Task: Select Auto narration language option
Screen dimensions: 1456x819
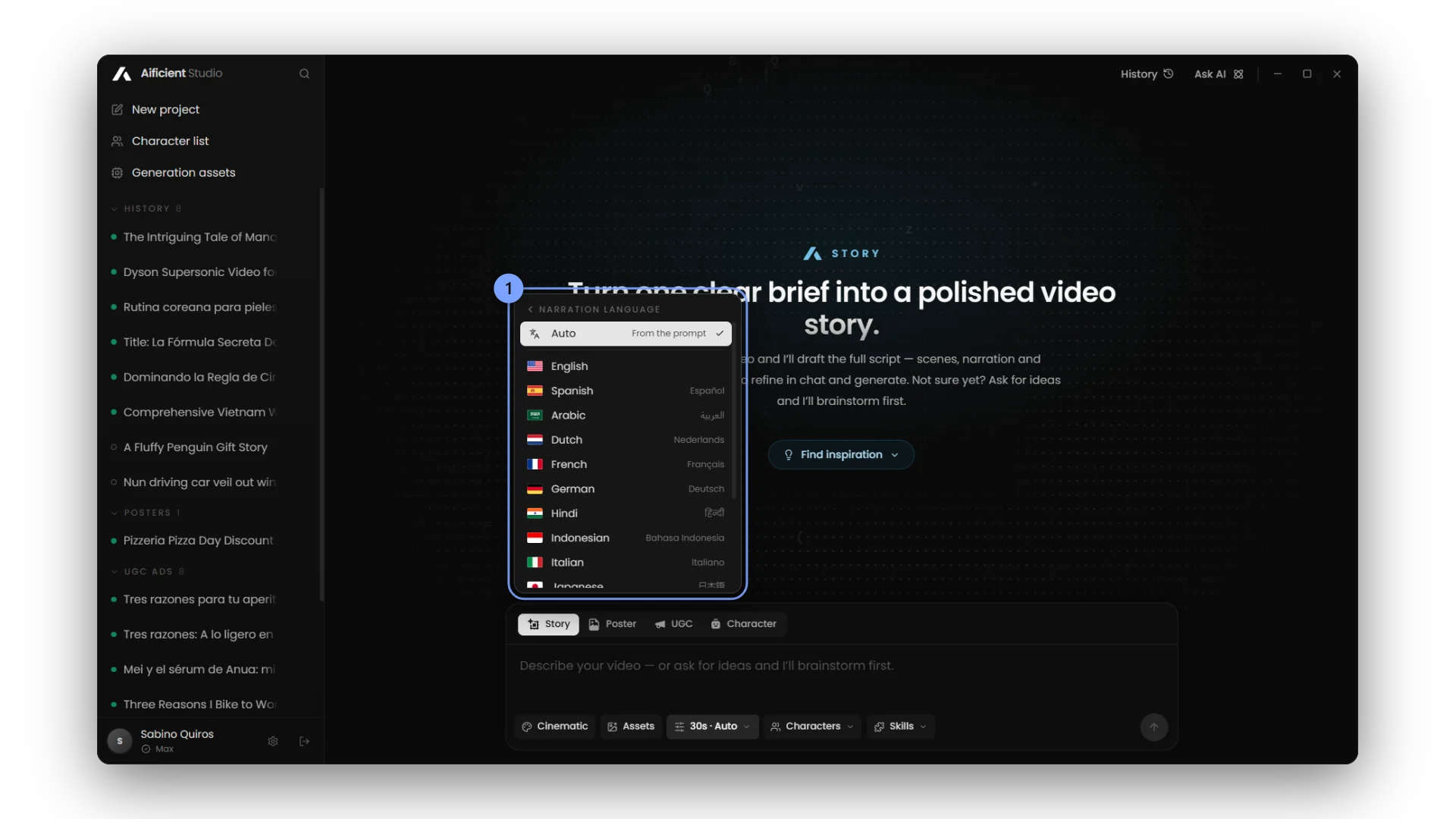Action: pos(626,334)
